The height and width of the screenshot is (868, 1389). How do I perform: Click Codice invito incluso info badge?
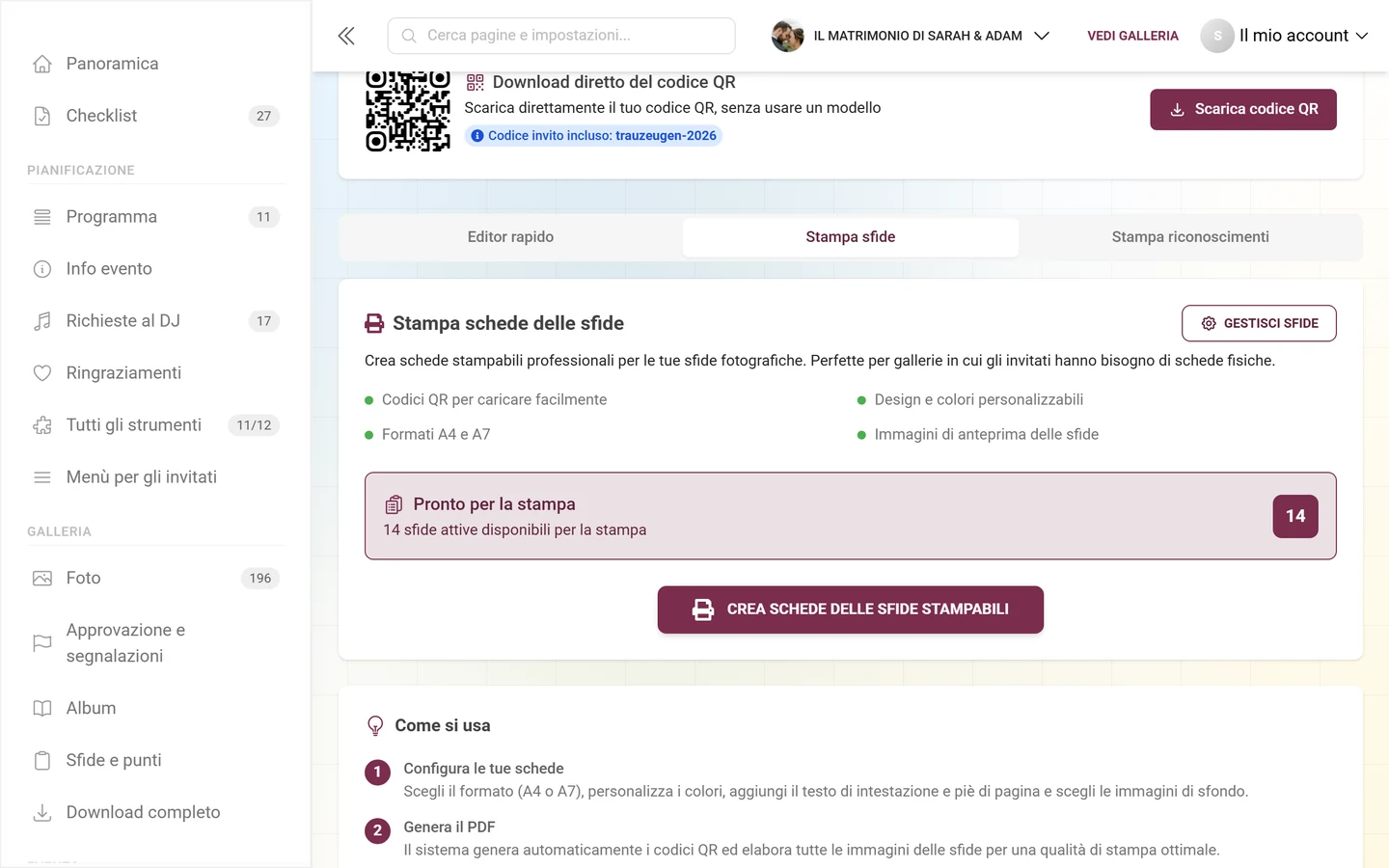point(593,136)
